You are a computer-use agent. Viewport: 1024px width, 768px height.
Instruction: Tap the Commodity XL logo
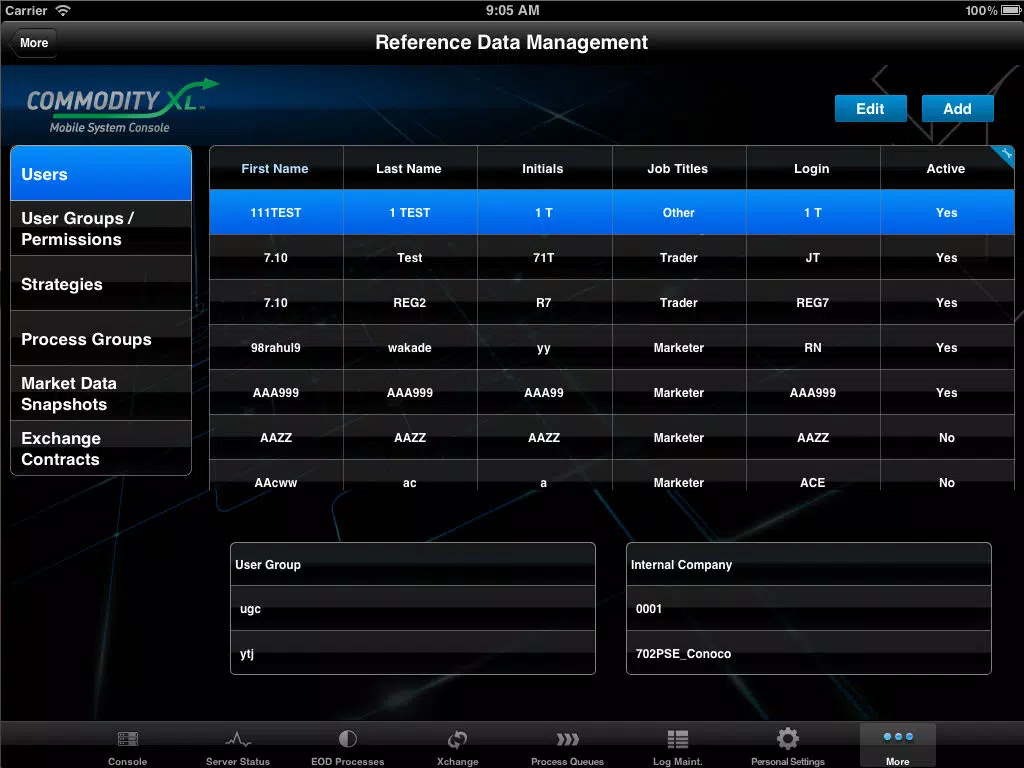tap(121, 106)
